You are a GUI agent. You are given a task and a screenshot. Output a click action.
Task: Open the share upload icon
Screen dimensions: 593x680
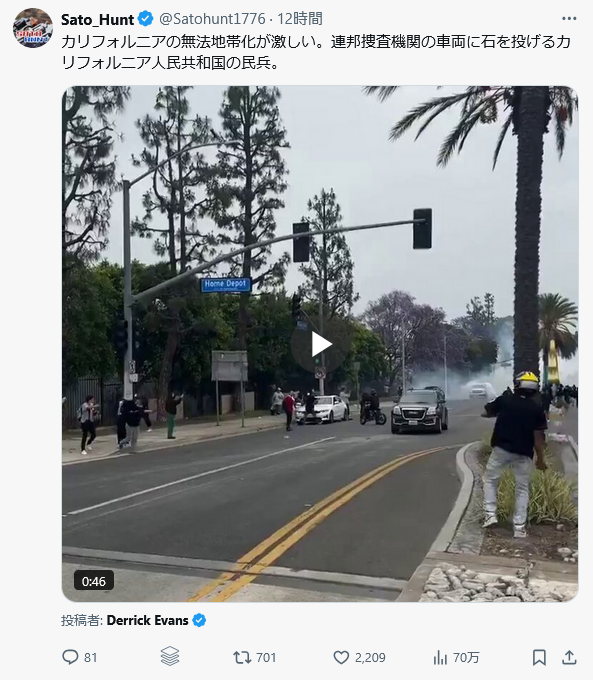(569, 657)
